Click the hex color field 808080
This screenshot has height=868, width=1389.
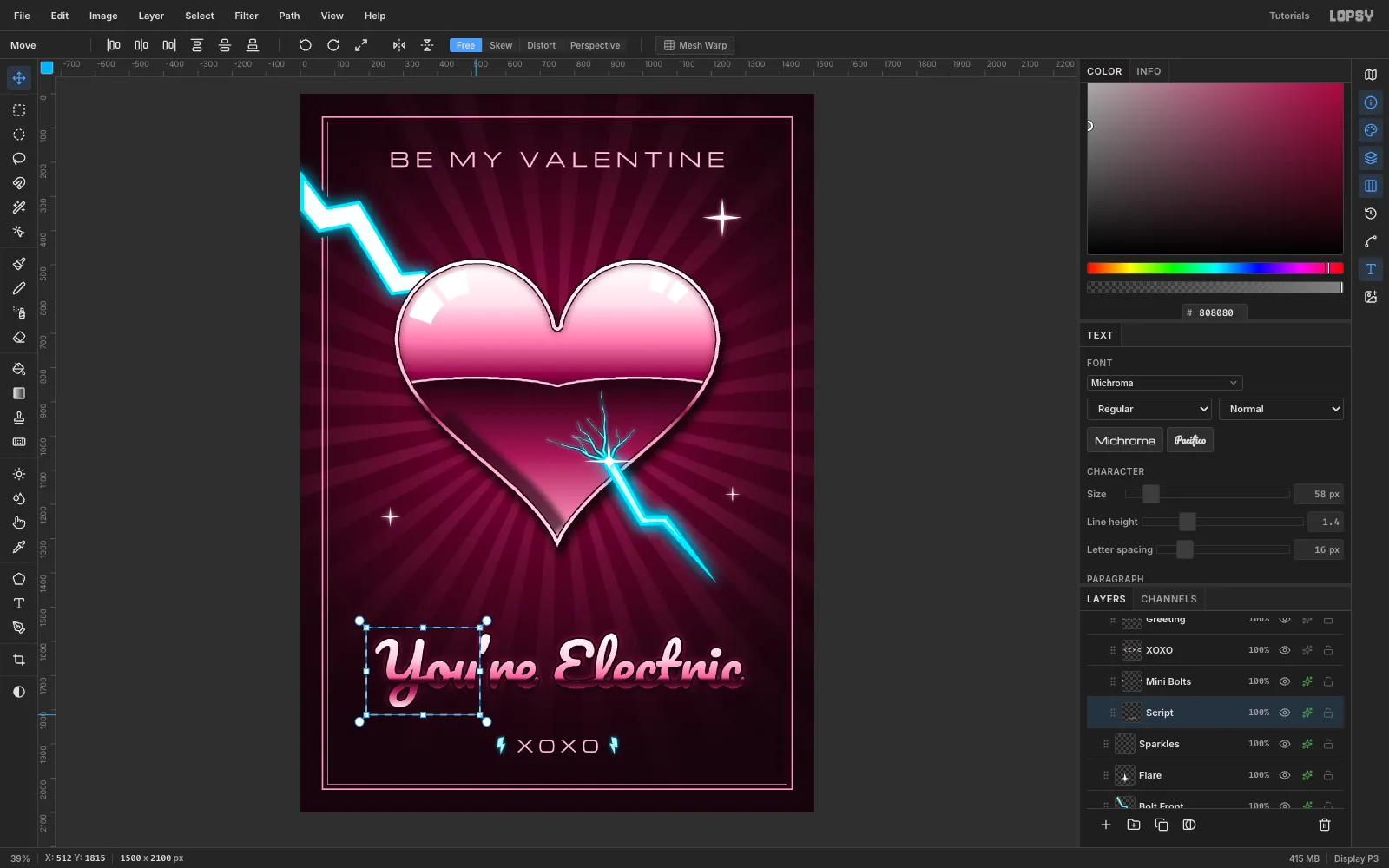(1215, 312)
